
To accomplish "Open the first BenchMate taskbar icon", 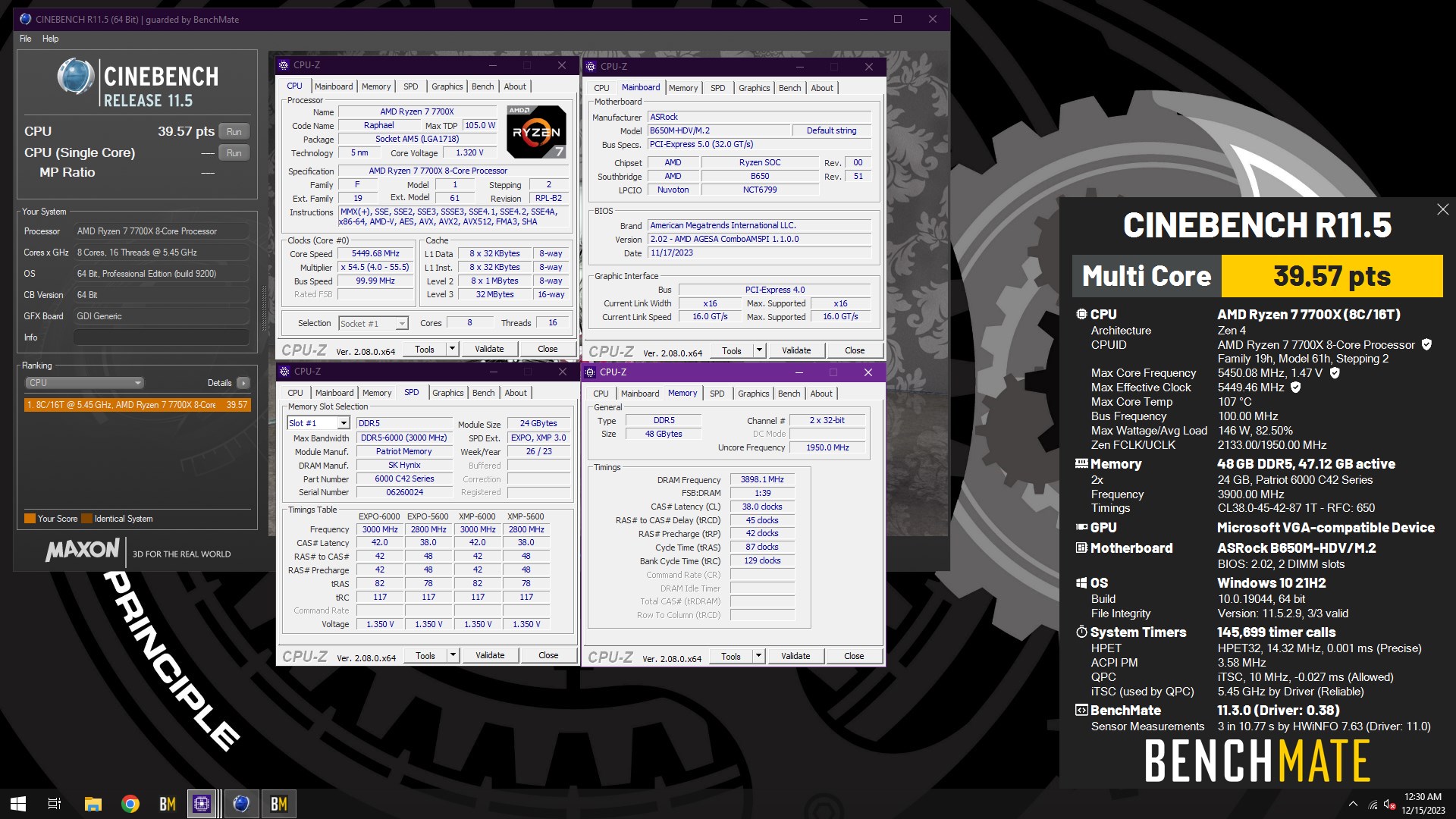I will 167,804.
